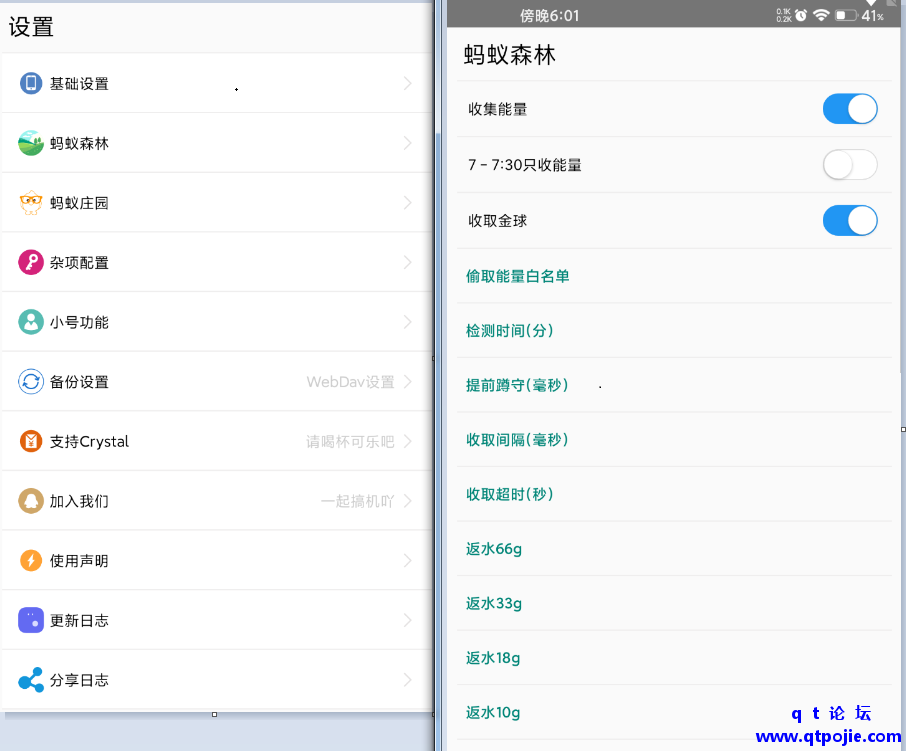Open the 返水66g setting
This screenshot has width=906, height=751.
coord(494,549)
